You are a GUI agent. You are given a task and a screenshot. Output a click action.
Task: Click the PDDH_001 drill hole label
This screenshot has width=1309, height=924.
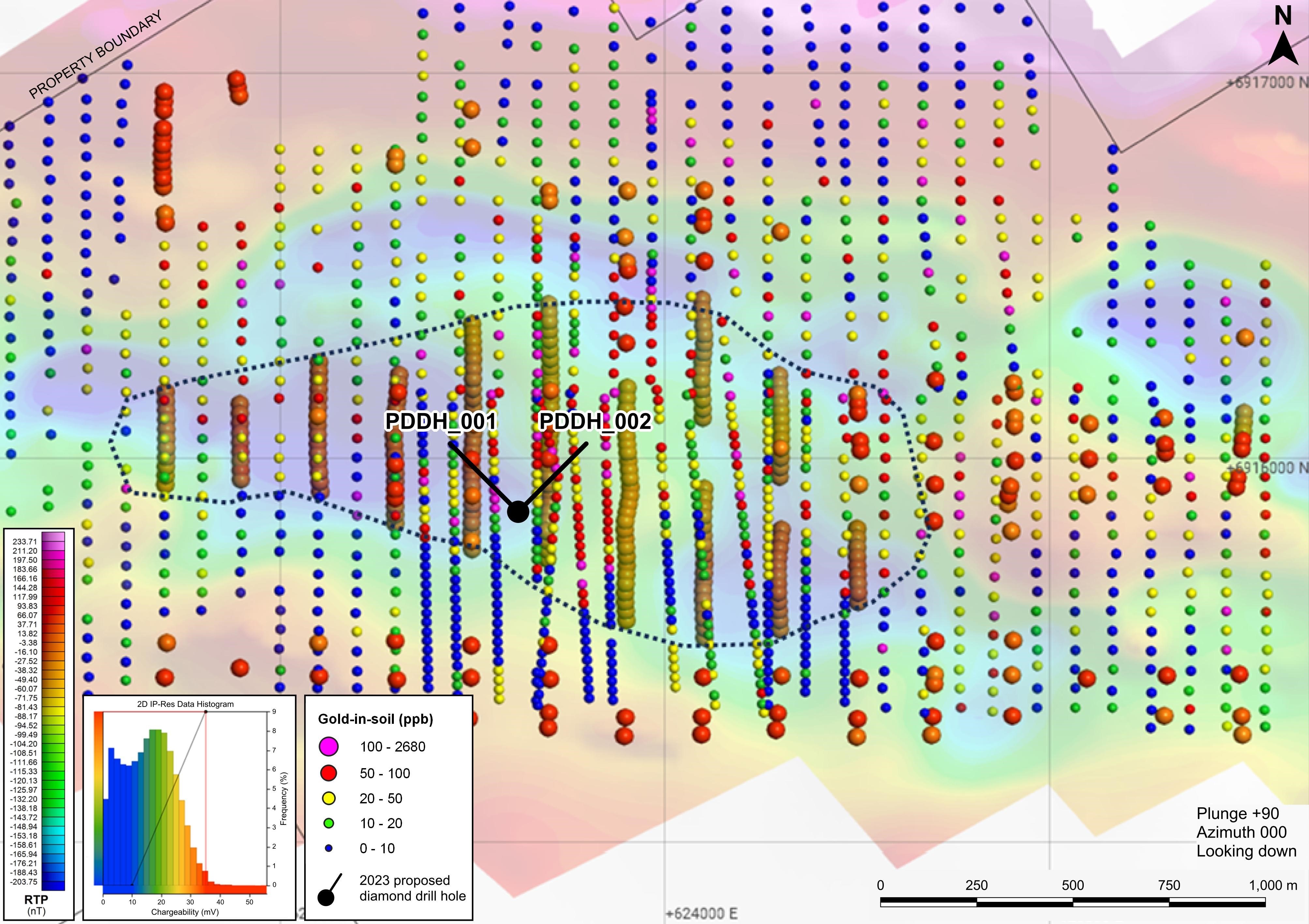click(x=441, y=422)
